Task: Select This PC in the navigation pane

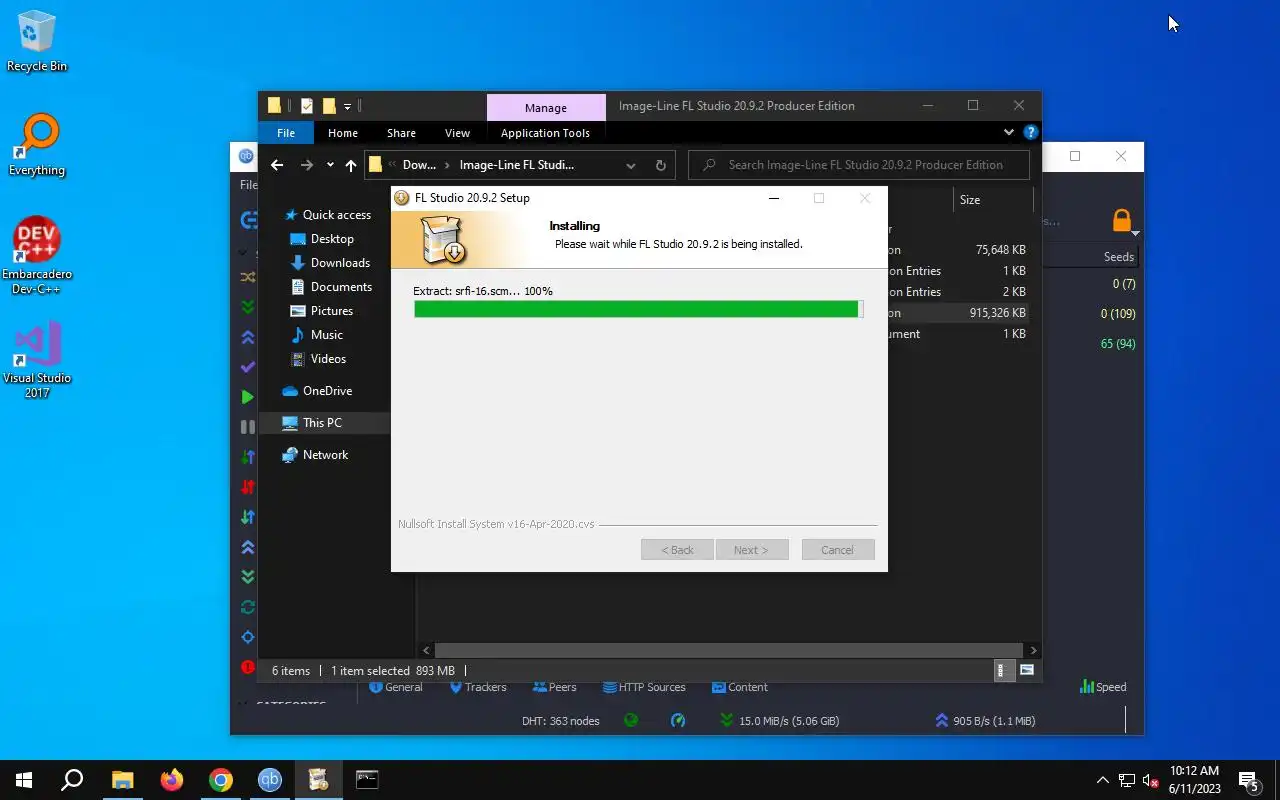Action: coord(322,423)
